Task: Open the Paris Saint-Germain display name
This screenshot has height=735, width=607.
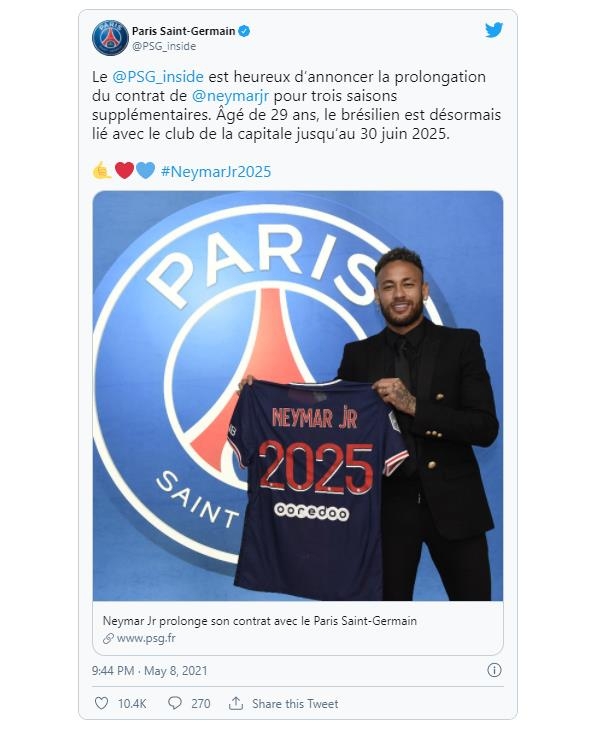Action: point(183,31)
